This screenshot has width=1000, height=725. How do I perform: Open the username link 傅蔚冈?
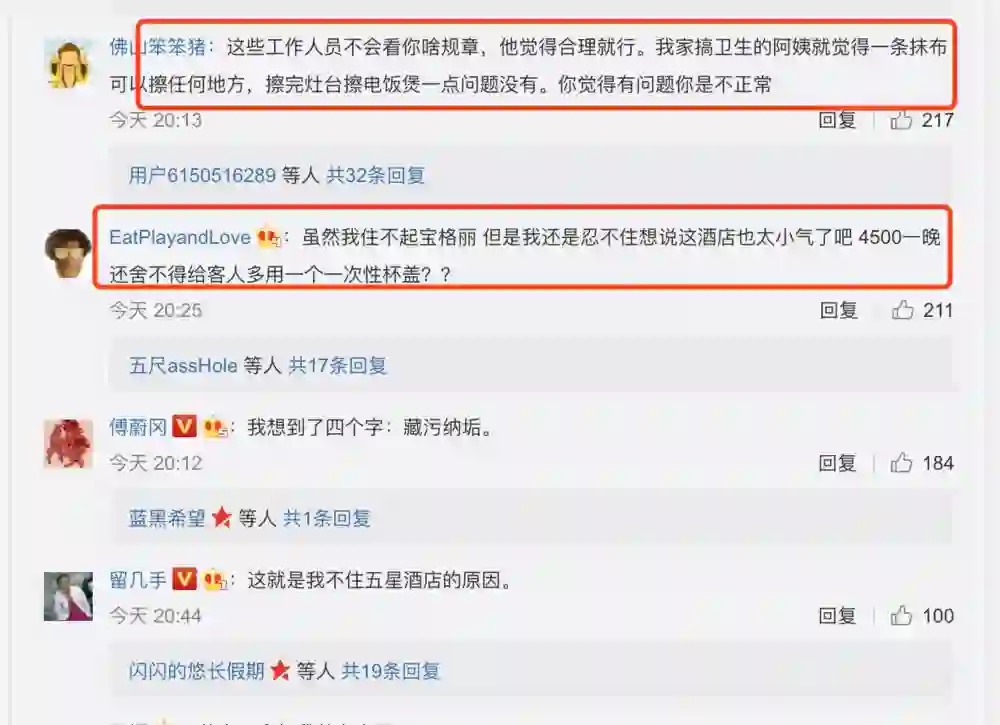click(x=138, y=427)
